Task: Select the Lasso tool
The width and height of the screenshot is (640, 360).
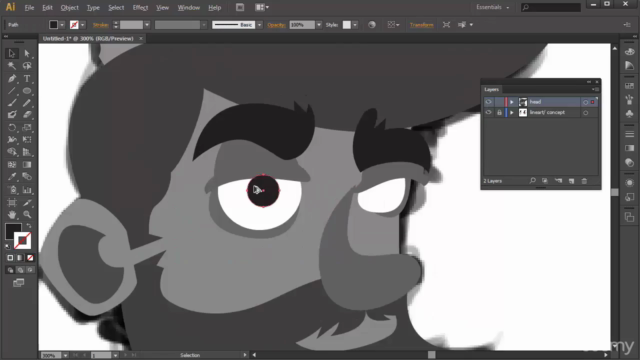Action: (x=27, y=66)
